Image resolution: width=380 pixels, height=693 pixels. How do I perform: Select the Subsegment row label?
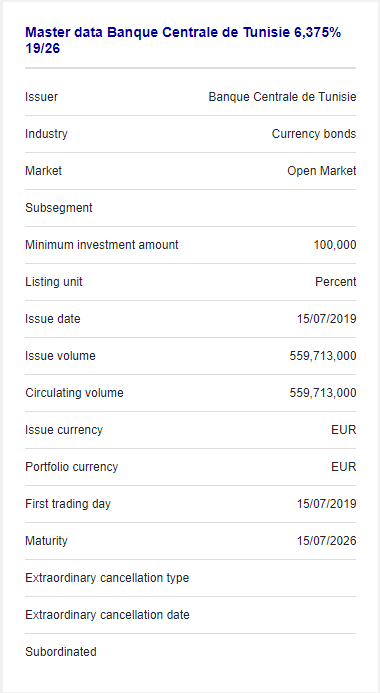59,208
